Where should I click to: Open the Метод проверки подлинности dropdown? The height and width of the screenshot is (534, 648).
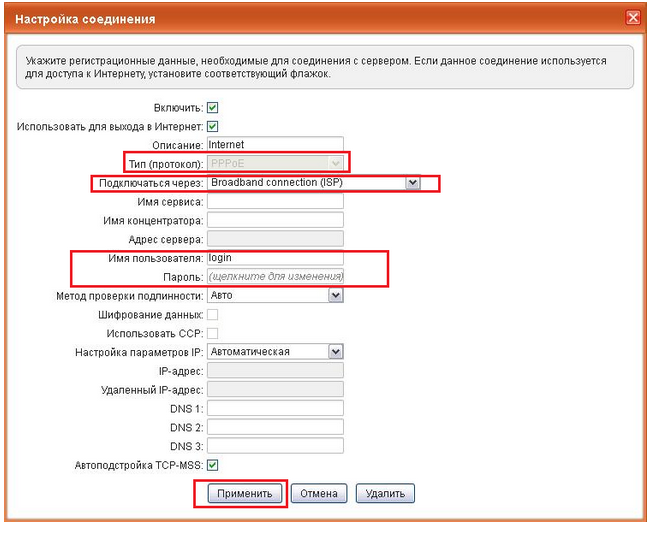click(275, 295)
